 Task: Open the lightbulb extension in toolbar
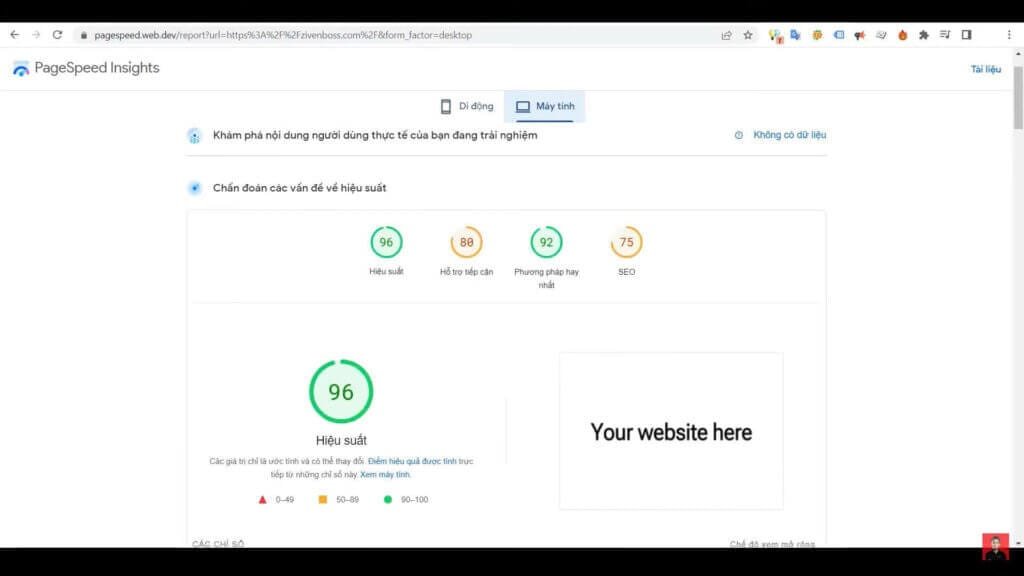[x=775, y=35]
